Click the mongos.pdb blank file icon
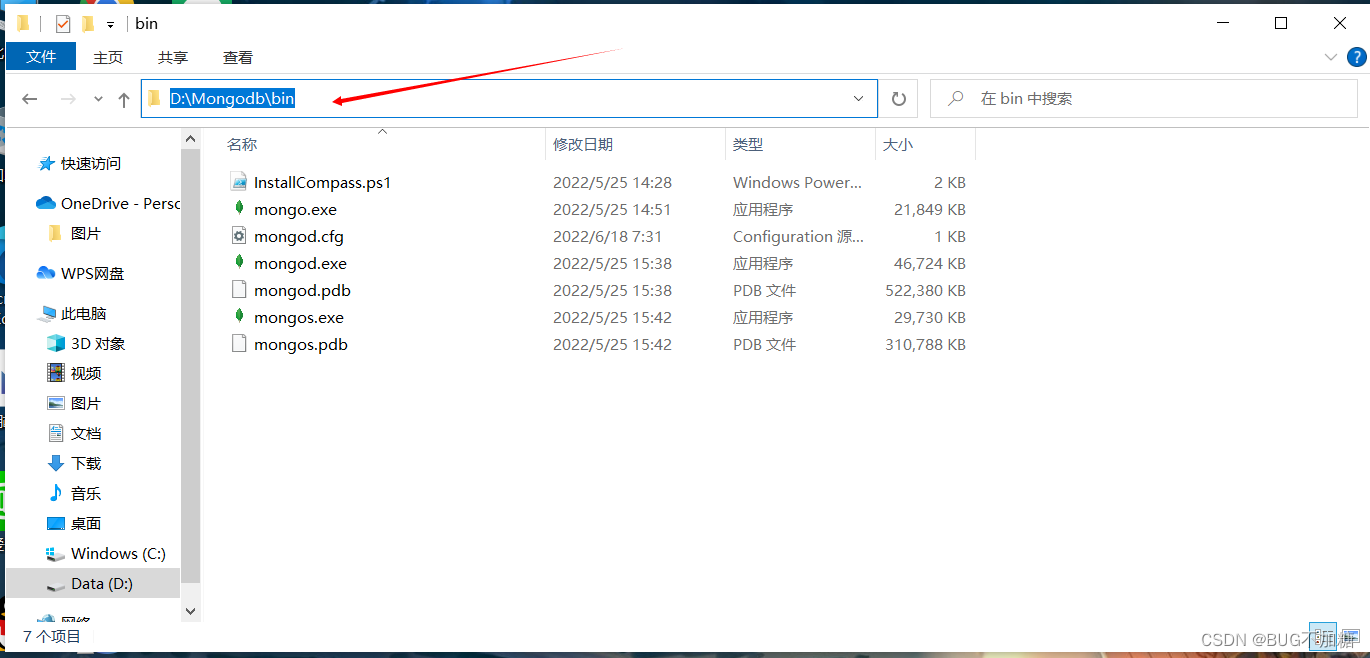The width and height of the screenshot is (1370, 658). coord(238,344)
